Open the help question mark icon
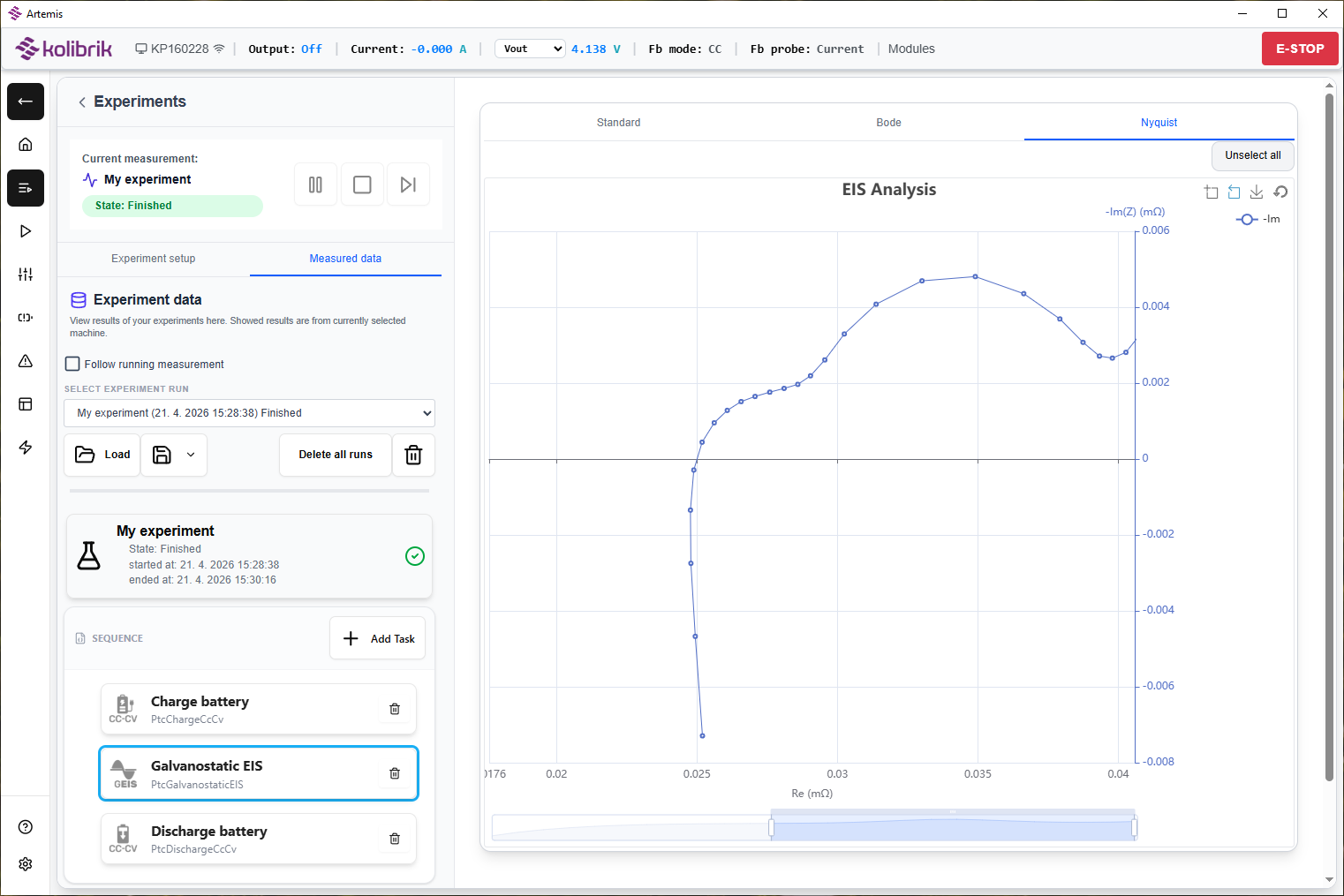The image size is (1344, 896). pos(26,827)
